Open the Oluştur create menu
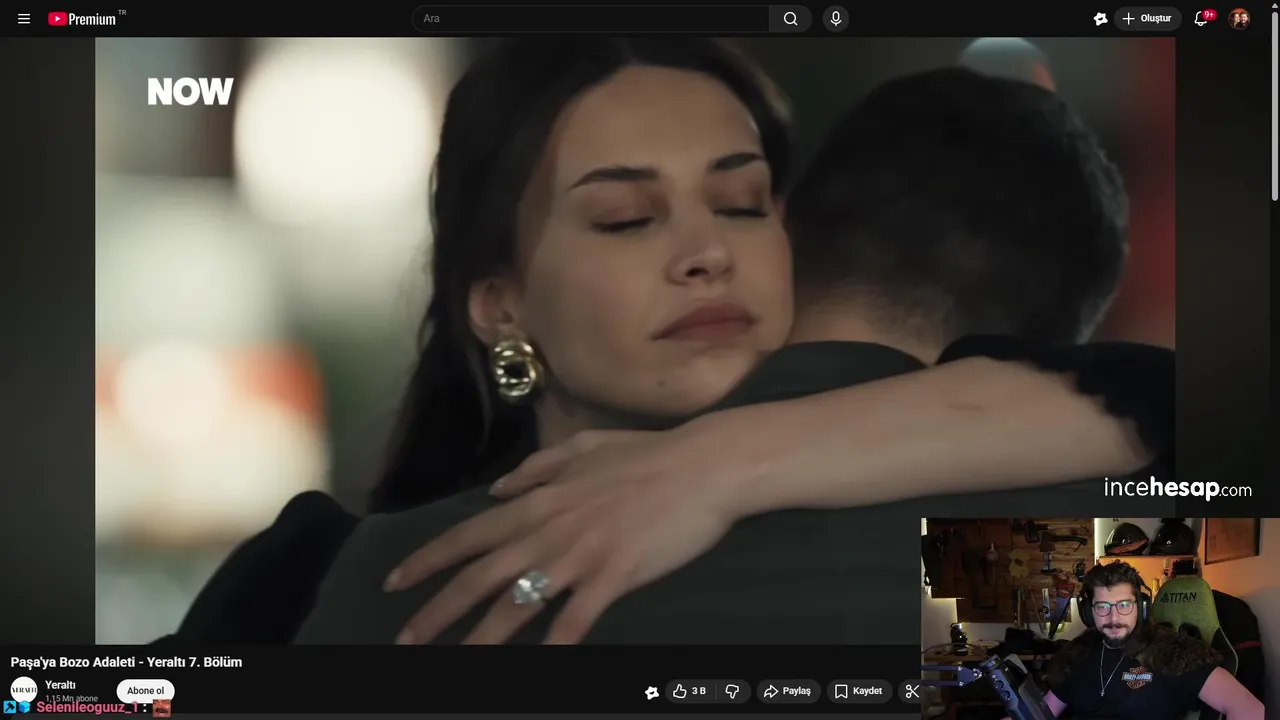 click(1148, 19)
